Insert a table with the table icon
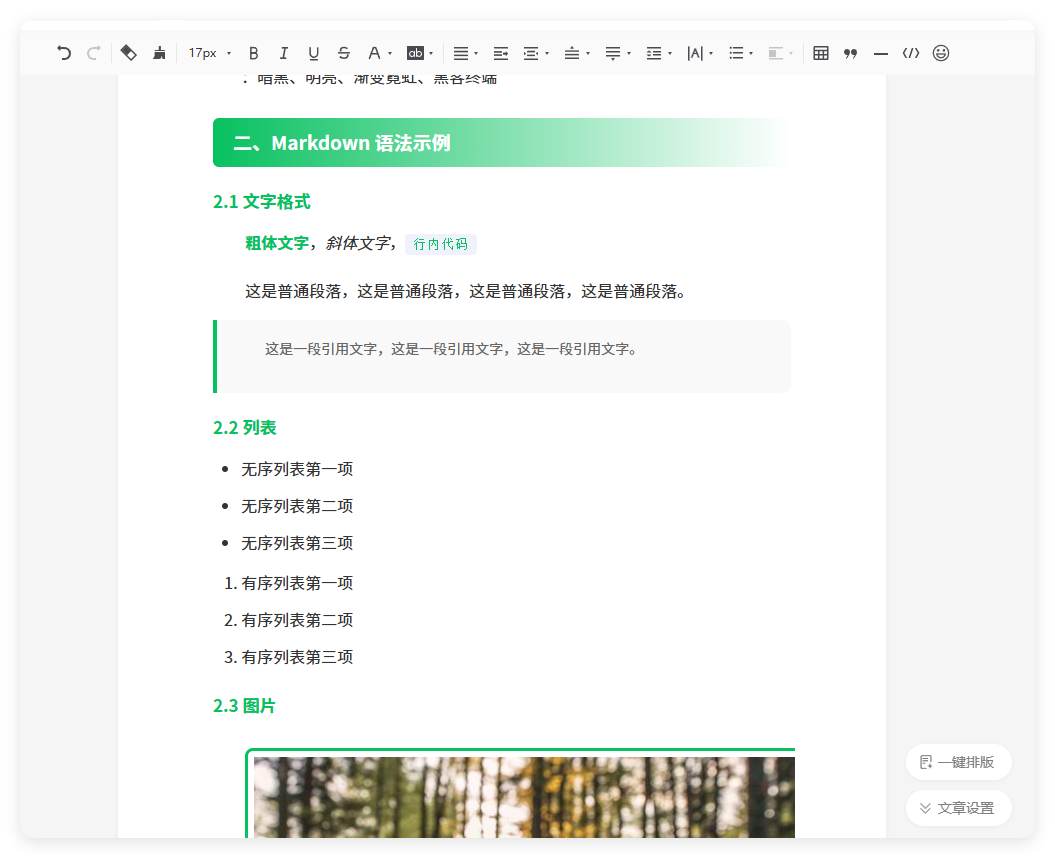The height and width of the screenshot is (858, 1055). coord(820,53)
